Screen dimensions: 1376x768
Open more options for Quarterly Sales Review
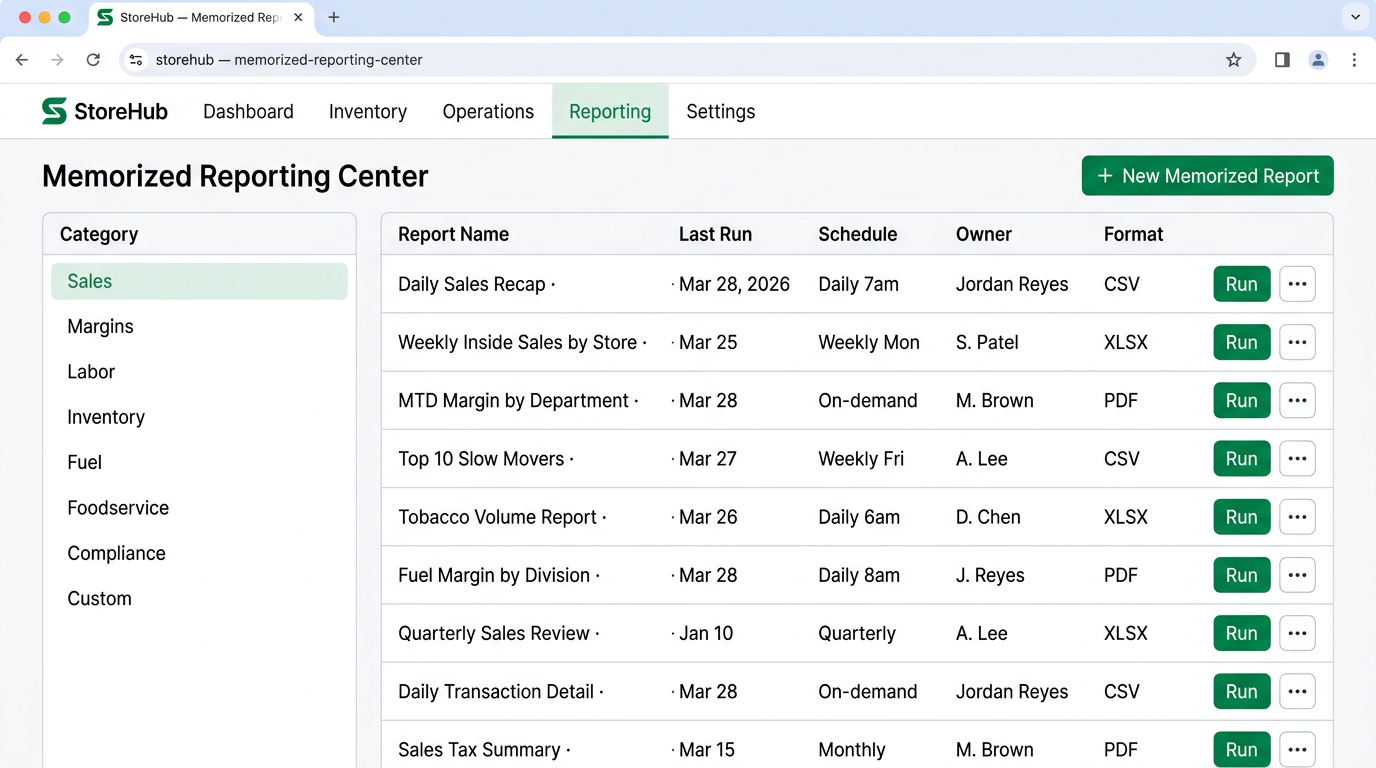tap(1297, 633)
